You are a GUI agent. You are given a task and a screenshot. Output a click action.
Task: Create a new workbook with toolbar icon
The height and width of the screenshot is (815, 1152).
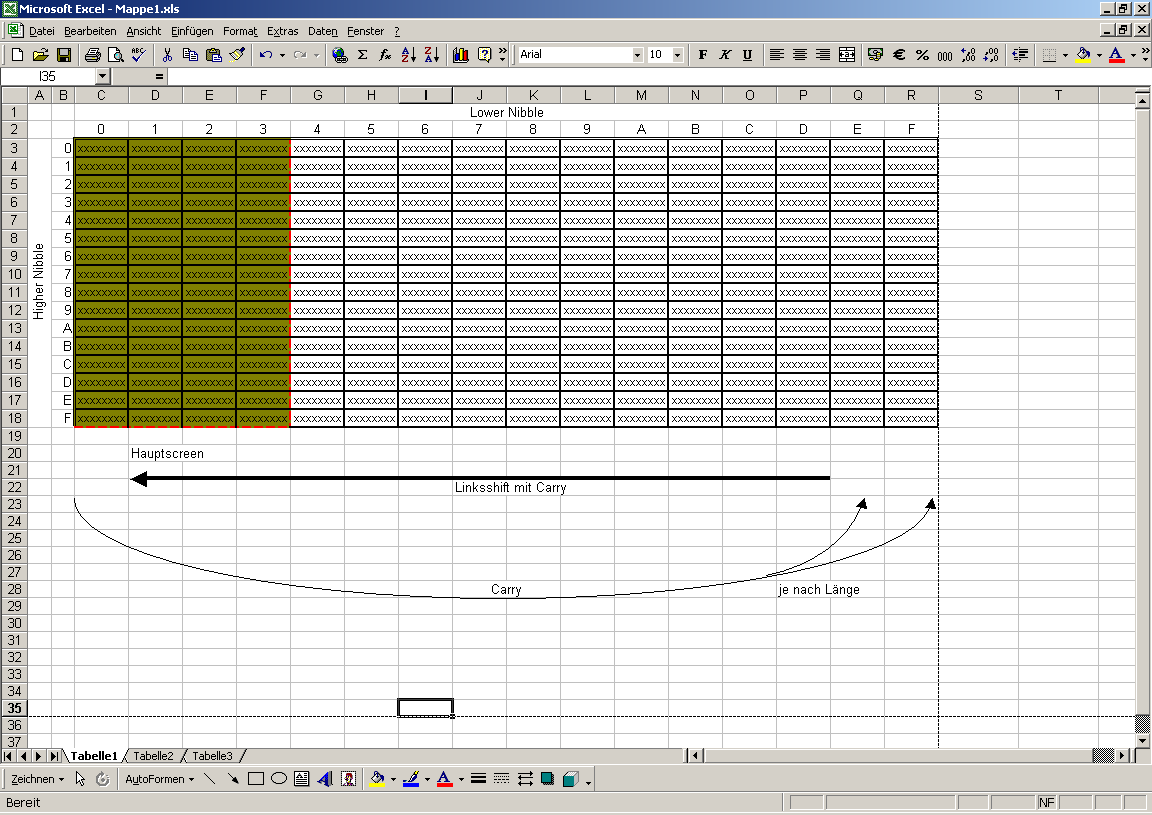point(18,54)
